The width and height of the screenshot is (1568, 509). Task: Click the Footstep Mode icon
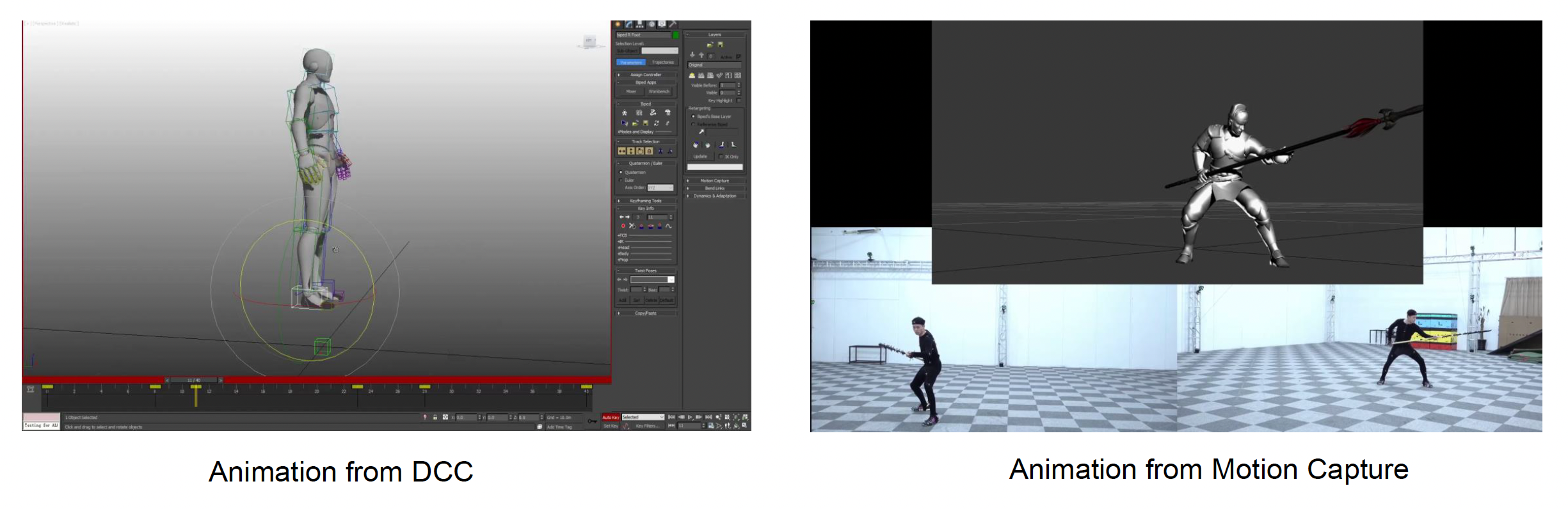click(x=639, y=113)
